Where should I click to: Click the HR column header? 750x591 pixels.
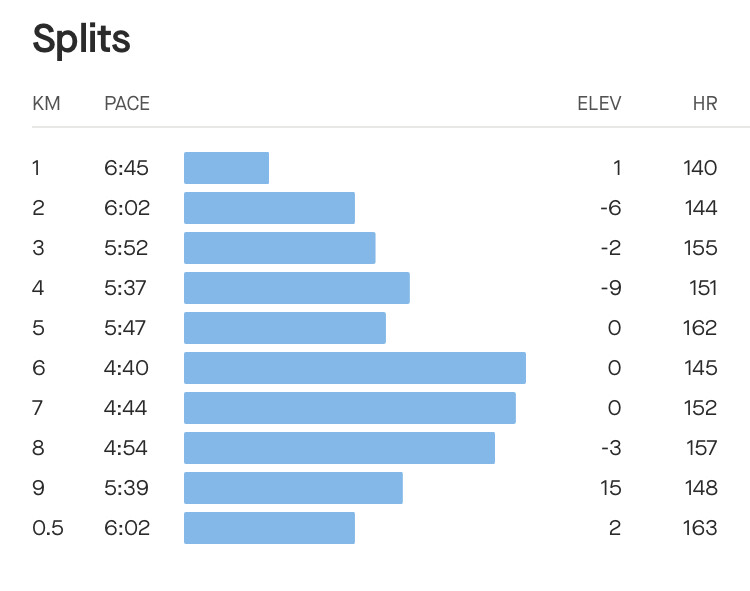click(705, 103)
